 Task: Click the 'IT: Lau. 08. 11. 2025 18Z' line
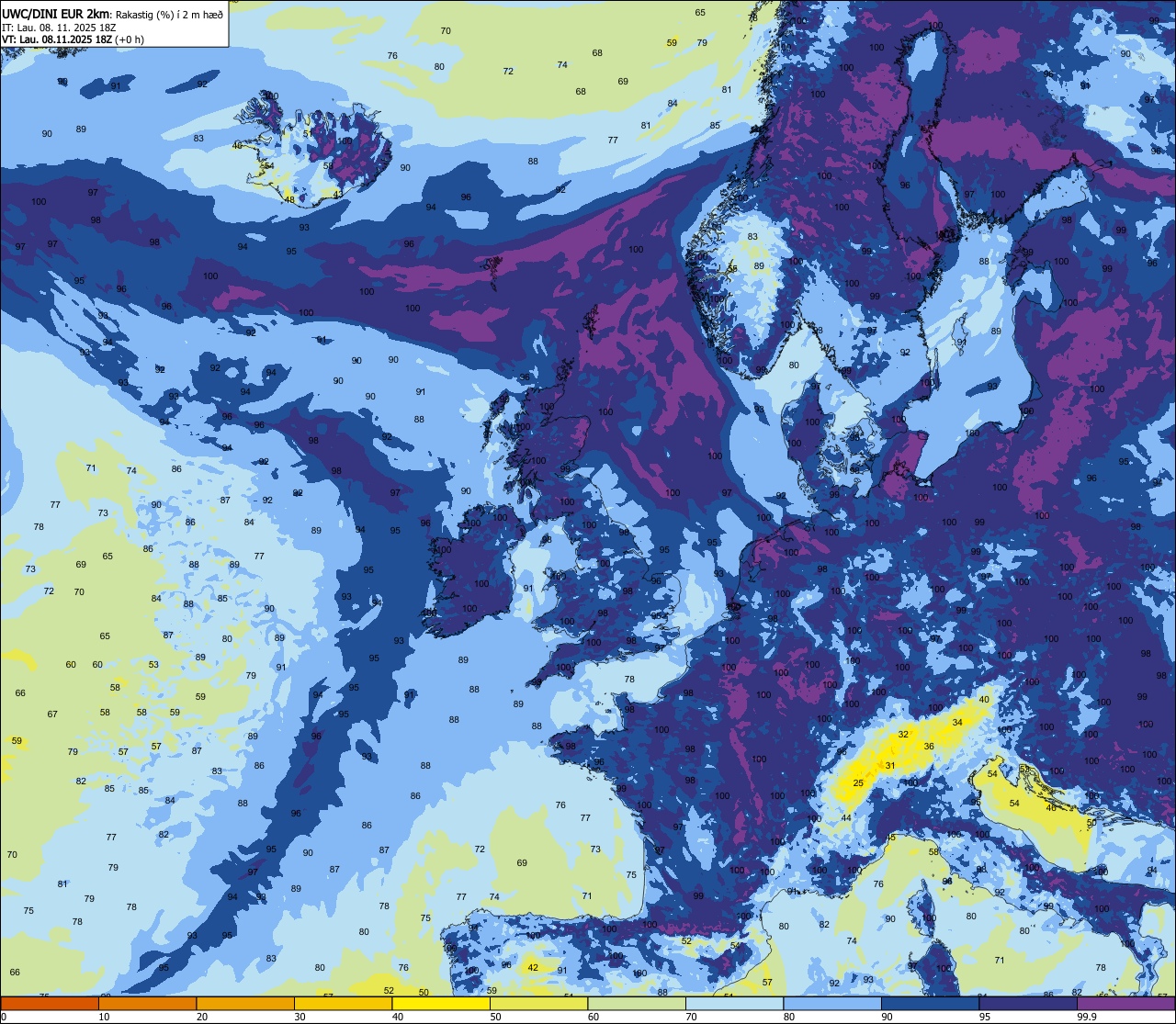pyautogui.click(x=59, y=27)
